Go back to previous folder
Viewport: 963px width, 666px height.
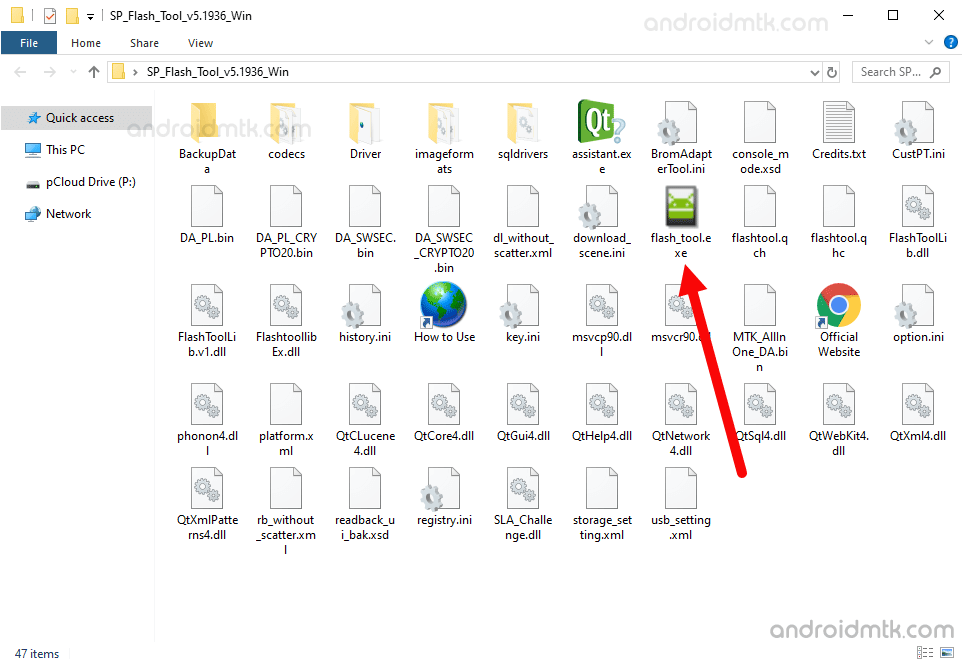click(20, 72)
